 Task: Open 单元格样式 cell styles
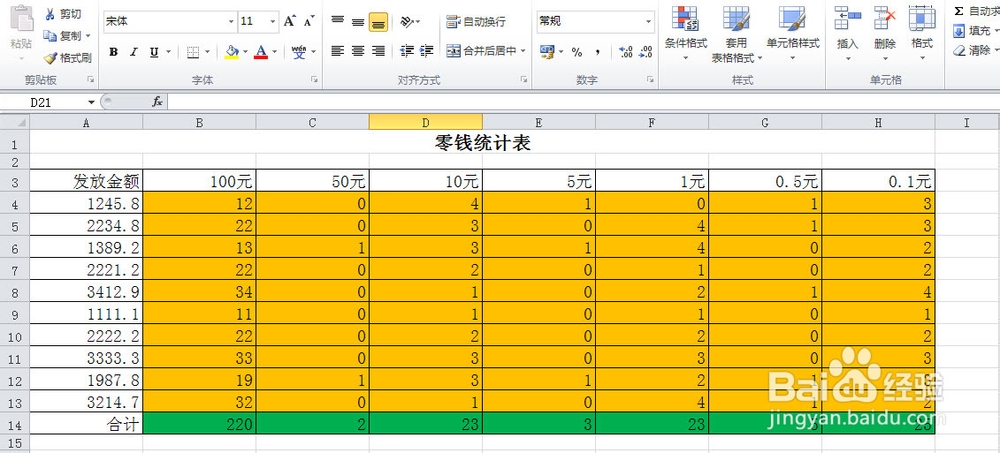tap(793, 33)
